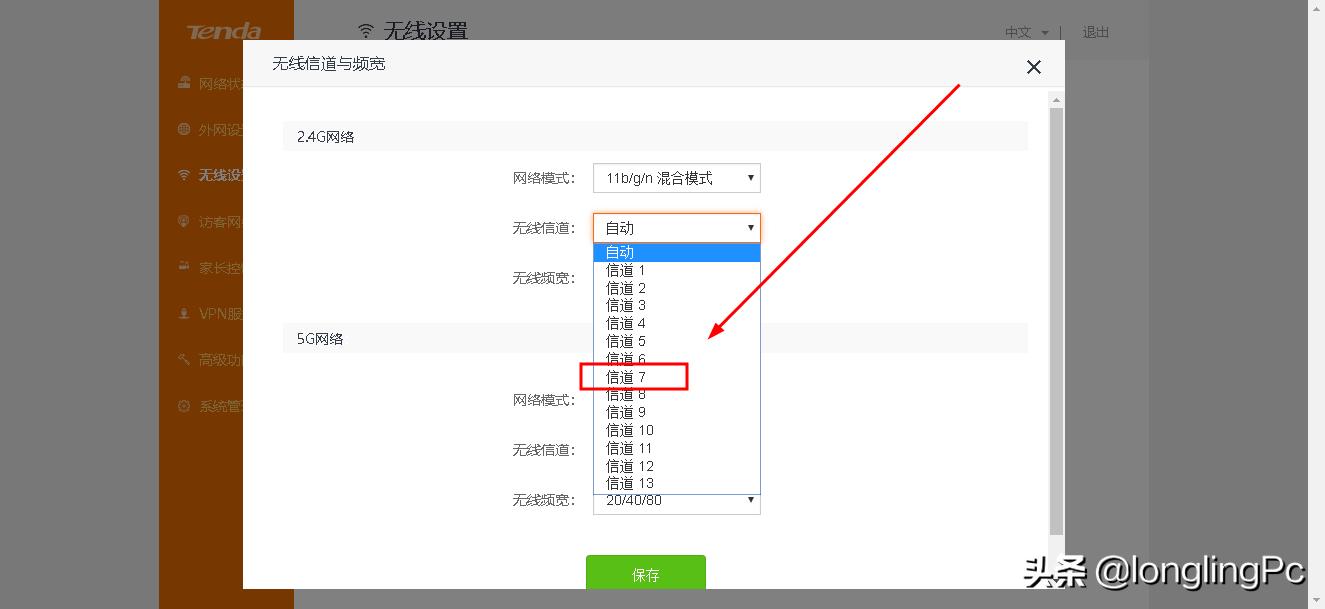
Task: Click the external network settings globe icon
Action: click(182, 128)
